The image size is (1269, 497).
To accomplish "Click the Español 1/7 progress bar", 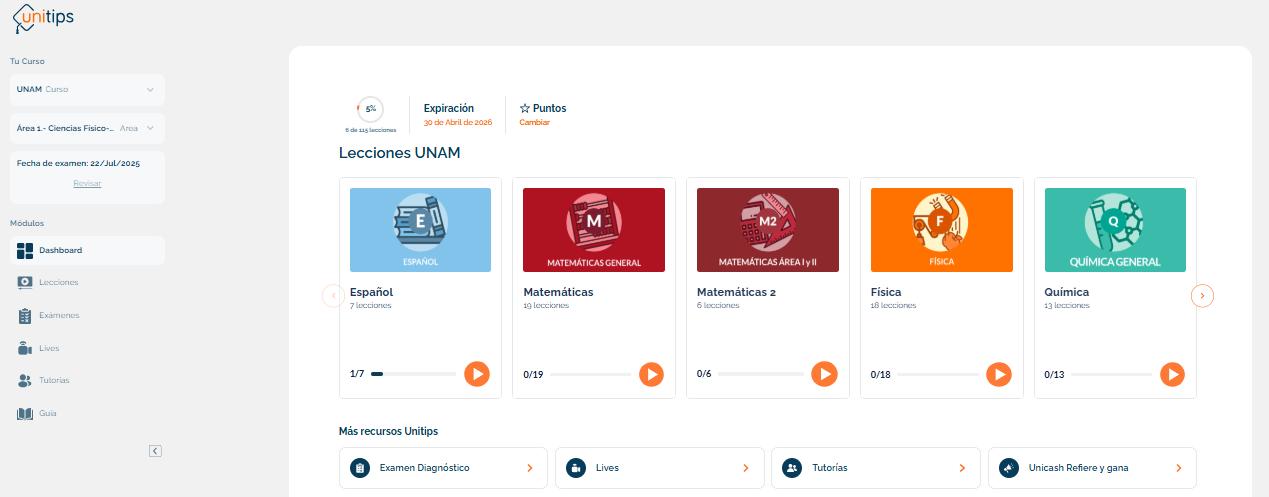I will coord(413,374).
